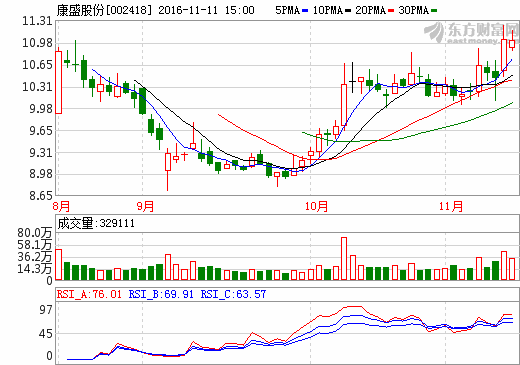Click the 20PMA legend label
Viewport: 520px width, 365px height.
tap(370, 10)
